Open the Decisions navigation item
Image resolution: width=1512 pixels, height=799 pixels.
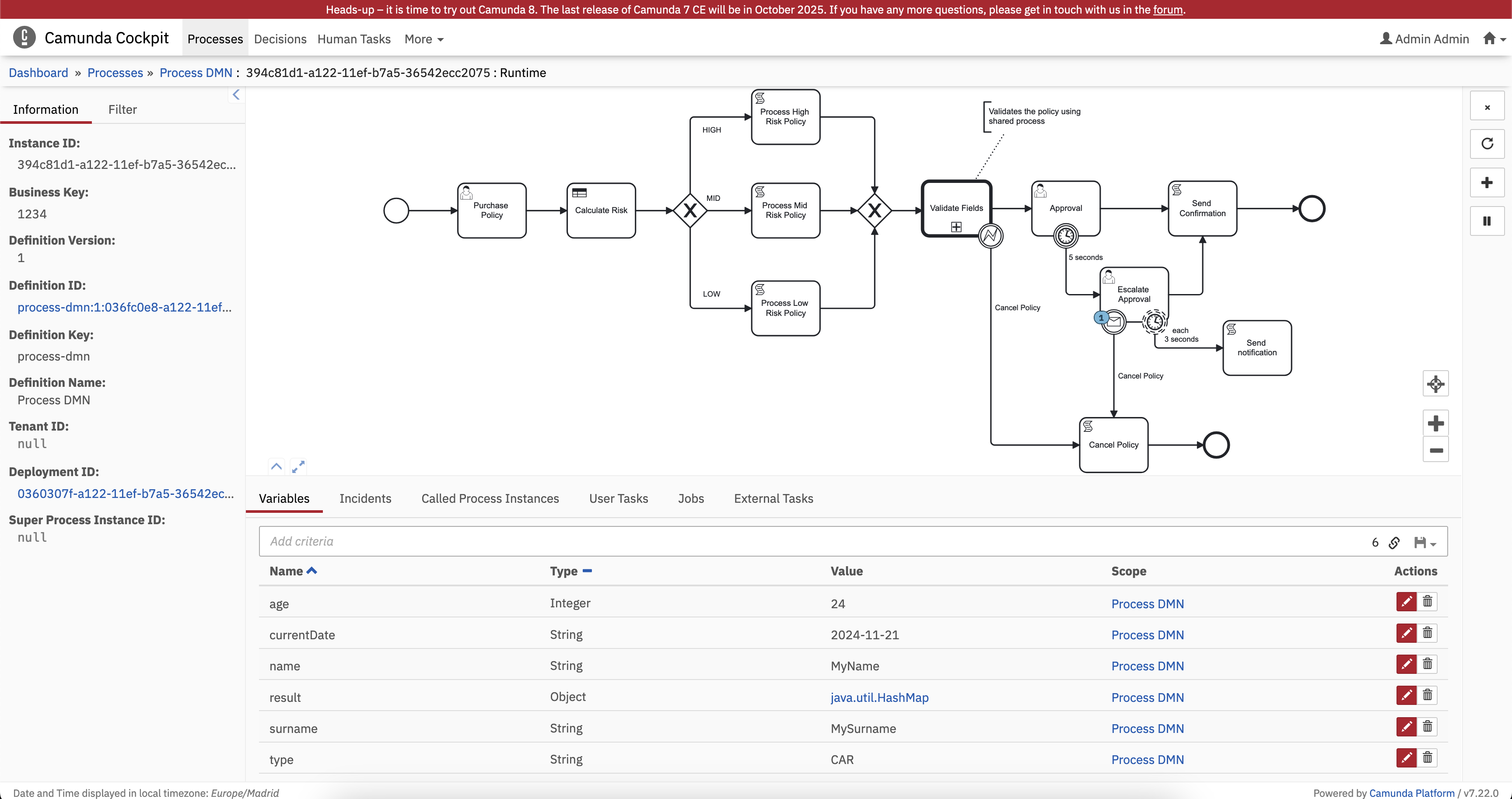pyautogui.click(x=280, y=39)
